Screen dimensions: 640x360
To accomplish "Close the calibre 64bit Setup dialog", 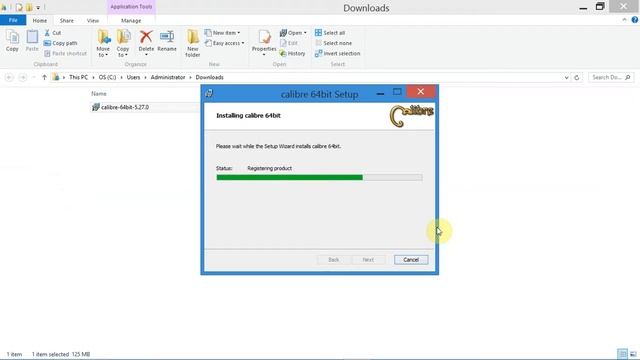I will [x=420, y=92].
